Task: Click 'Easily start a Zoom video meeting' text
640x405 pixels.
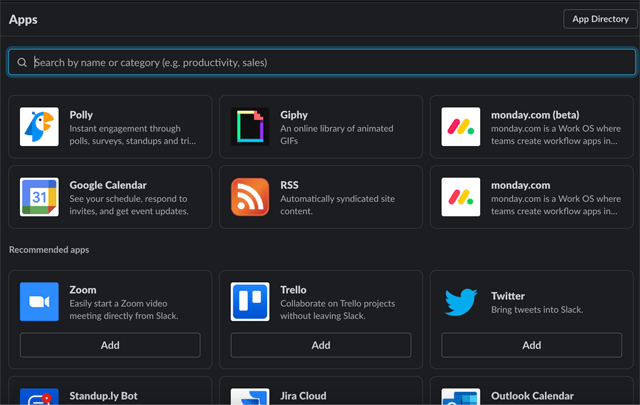Action: point(124,310)
